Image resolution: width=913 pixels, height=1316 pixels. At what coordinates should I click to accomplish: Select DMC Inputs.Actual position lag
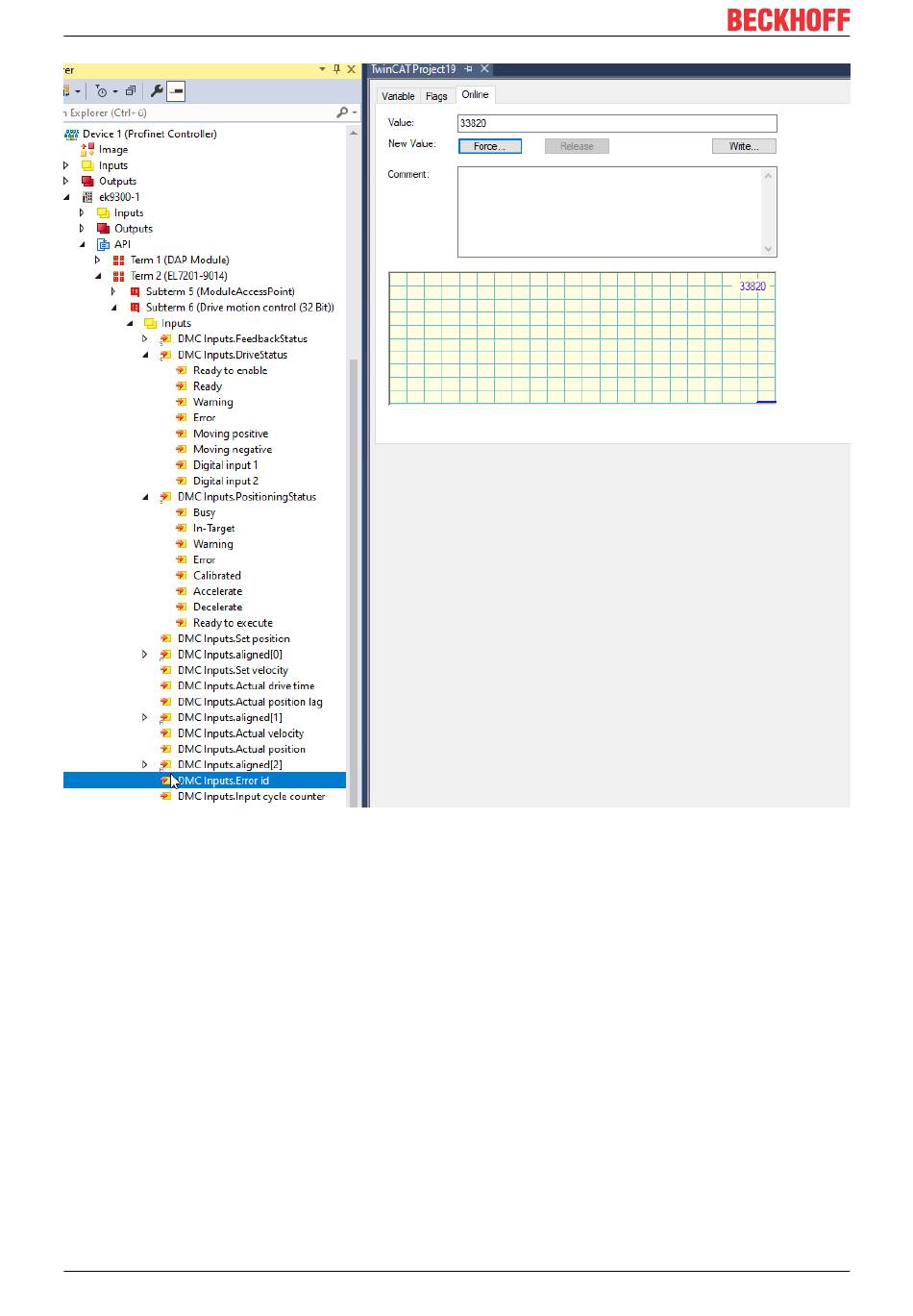click(x=250, y=702)
